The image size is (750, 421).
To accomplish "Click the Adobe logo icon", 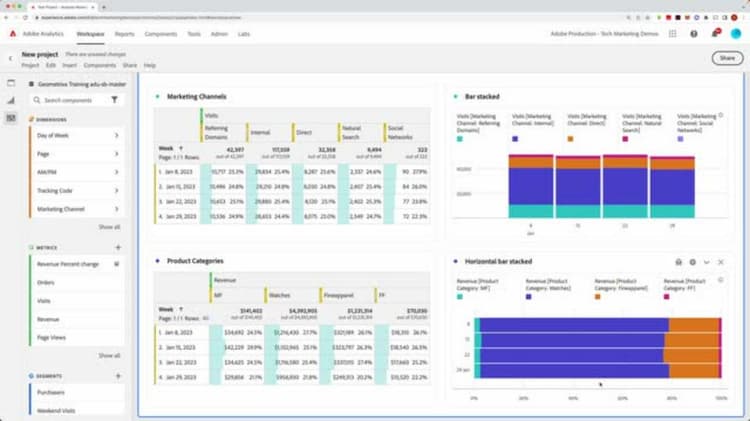I will tap(13, 33).
